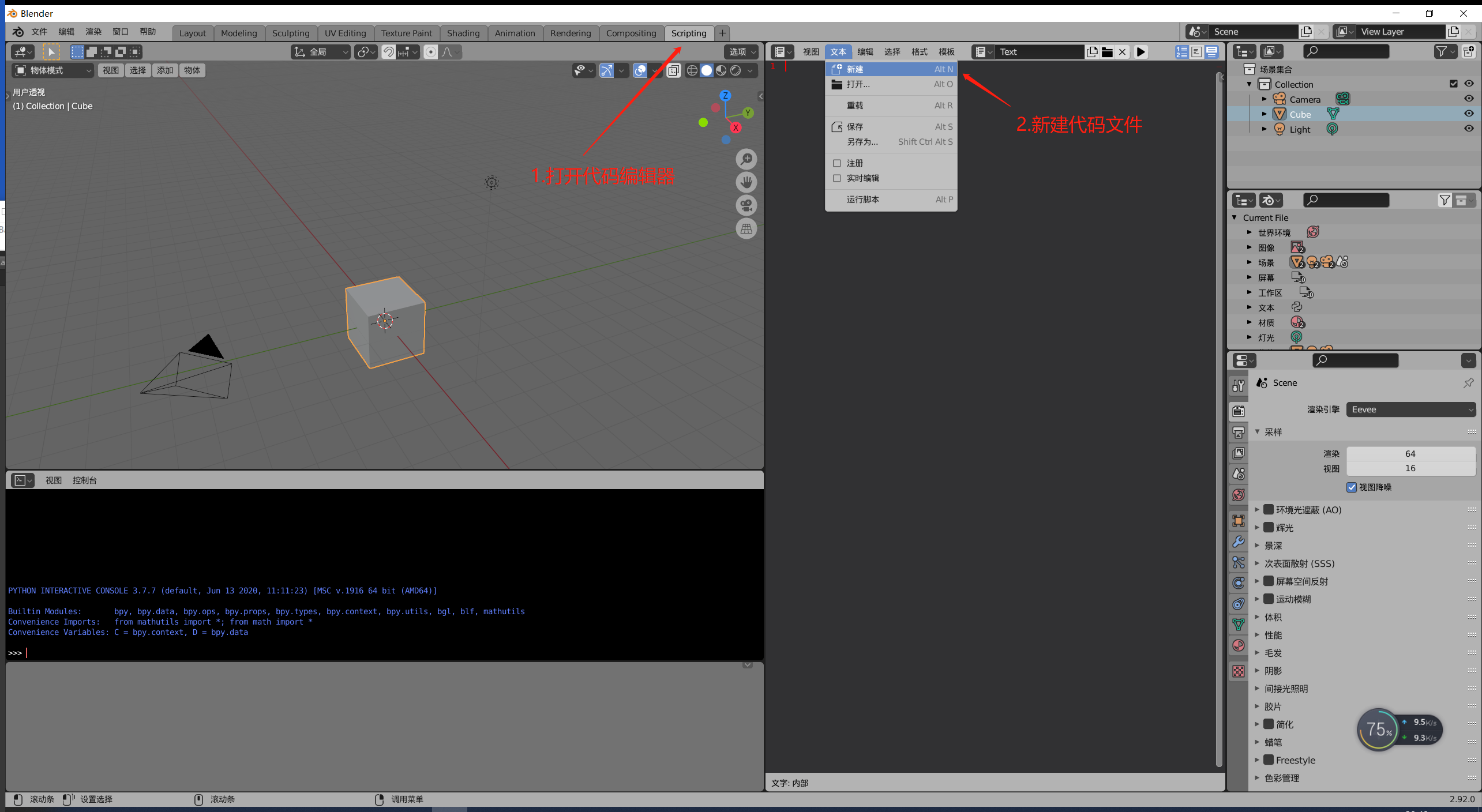Select the material preview shading icon
The width and height of the screenshot is (1482, 812).
point(721,70)
